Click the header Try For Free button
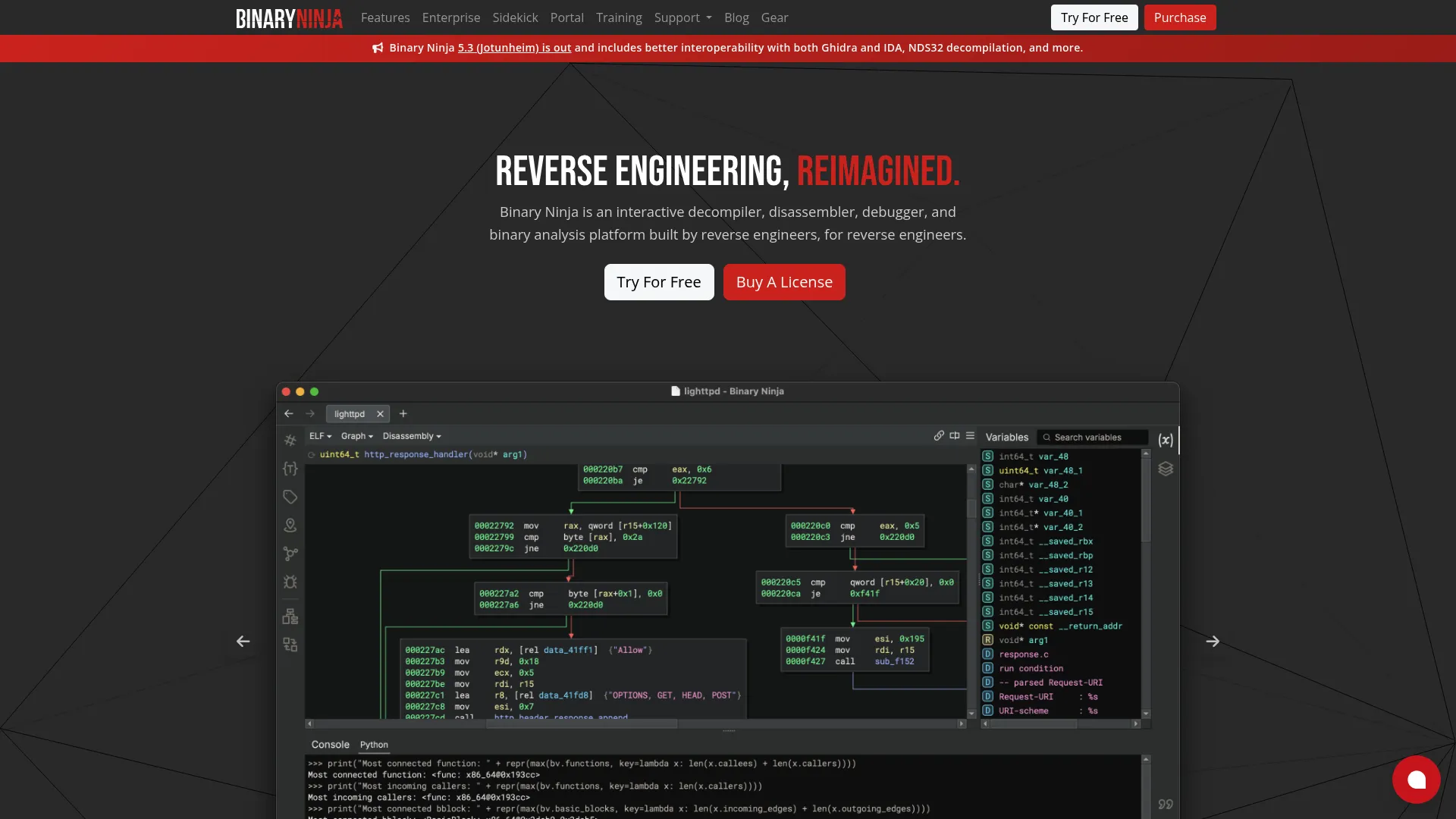Viewport: 1456px width, 819px height. click(1094, 17)
